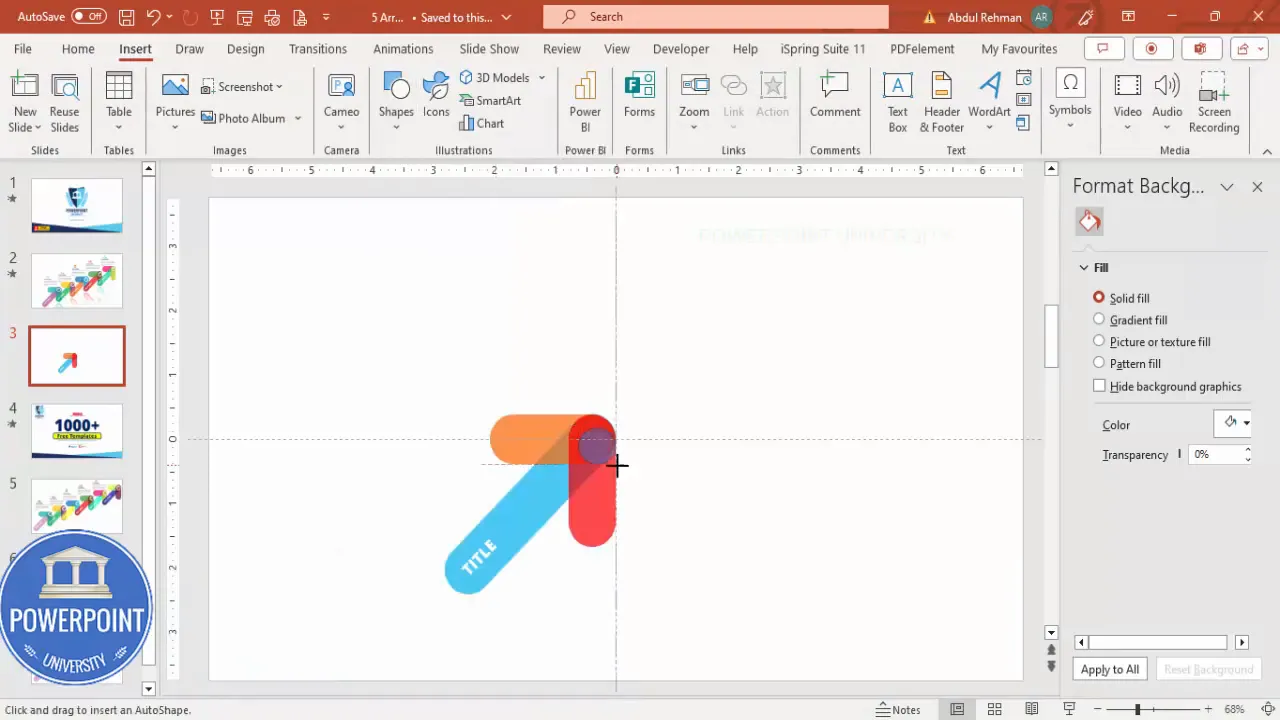Switch to the Animations tab
This screenshot has width=1280, height=720.
(x=403, y=48)
